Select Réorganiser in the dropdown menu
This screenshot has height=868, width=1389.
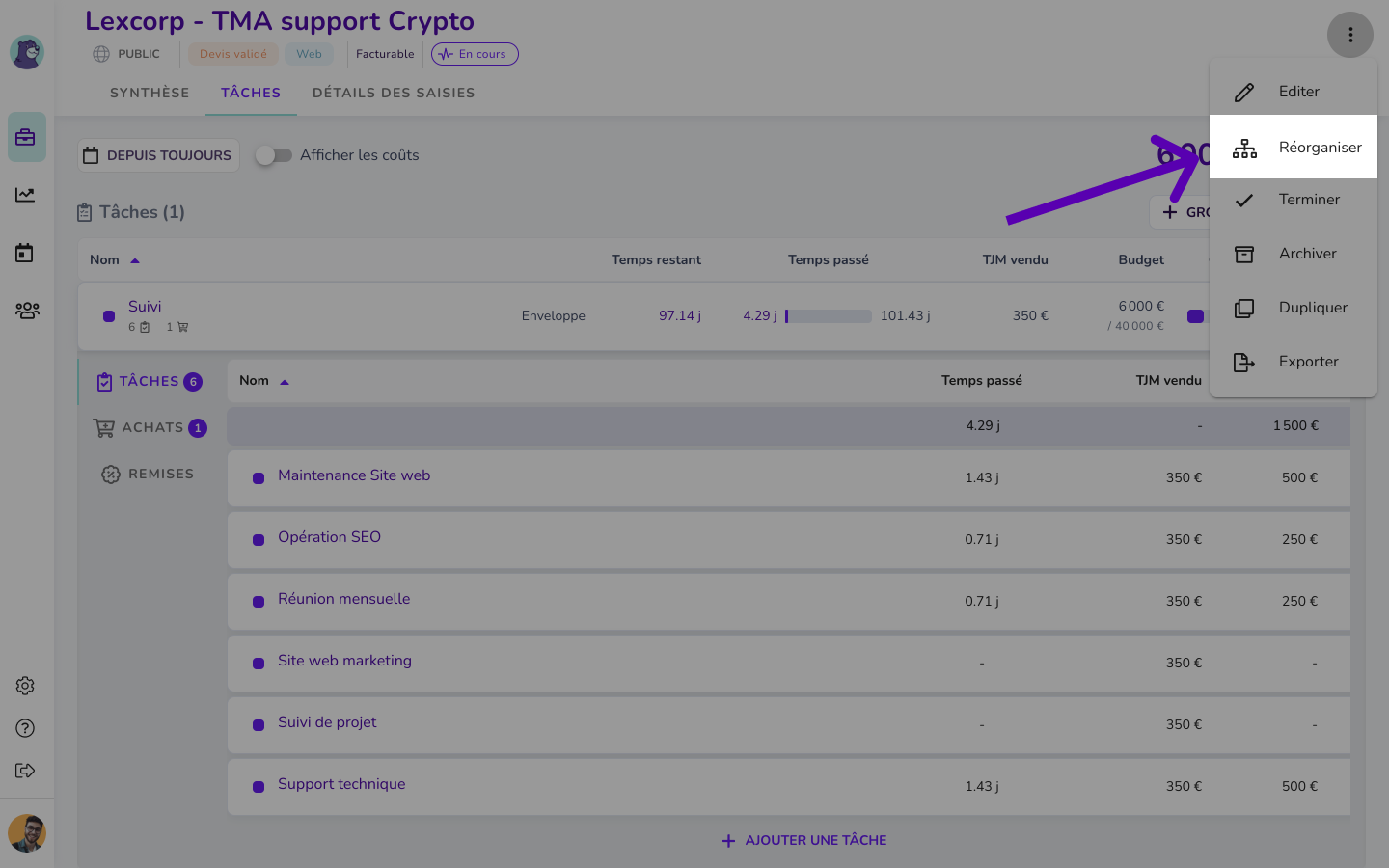[x=1294, y=147]
